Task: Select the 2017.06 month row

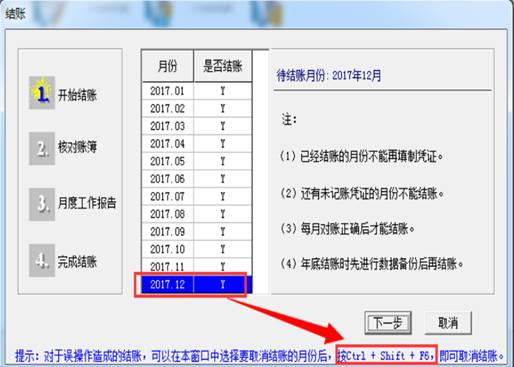Action: pos(197,179)
